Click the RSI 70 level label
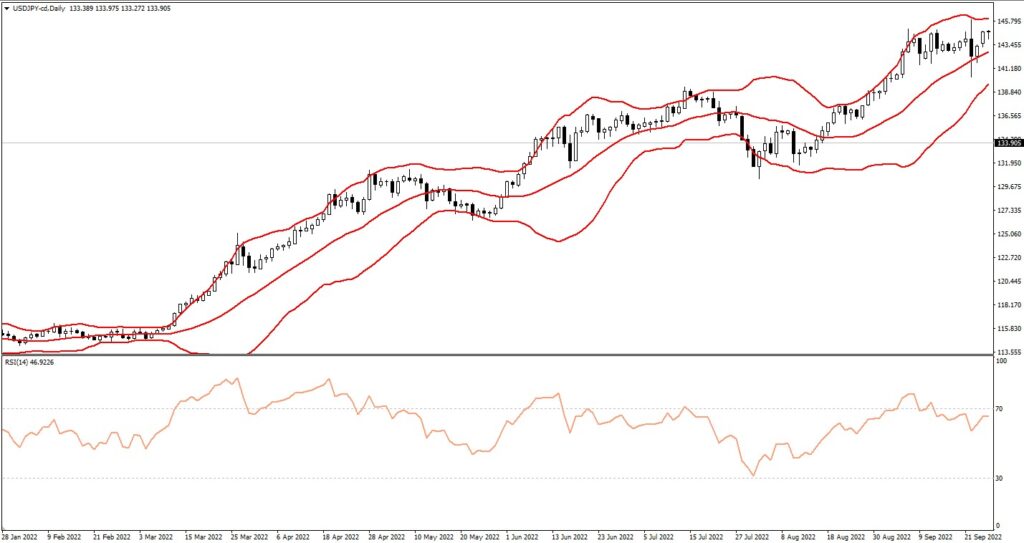This screenshot has width=1024, height=543. [x=1000, y=409]
